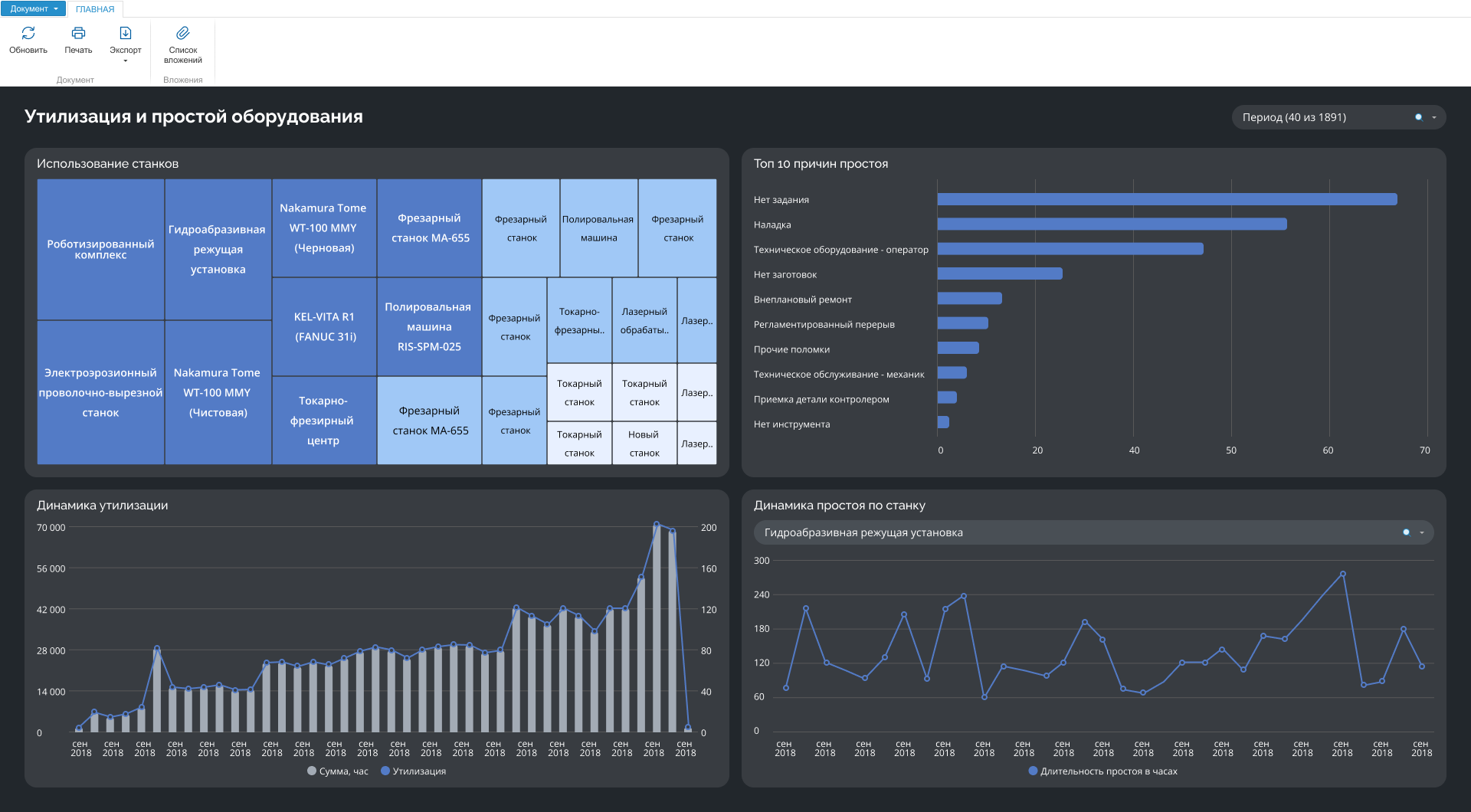Click the Нет задания downtime bar
The image size is (1471, 812).
point(1167,199)
